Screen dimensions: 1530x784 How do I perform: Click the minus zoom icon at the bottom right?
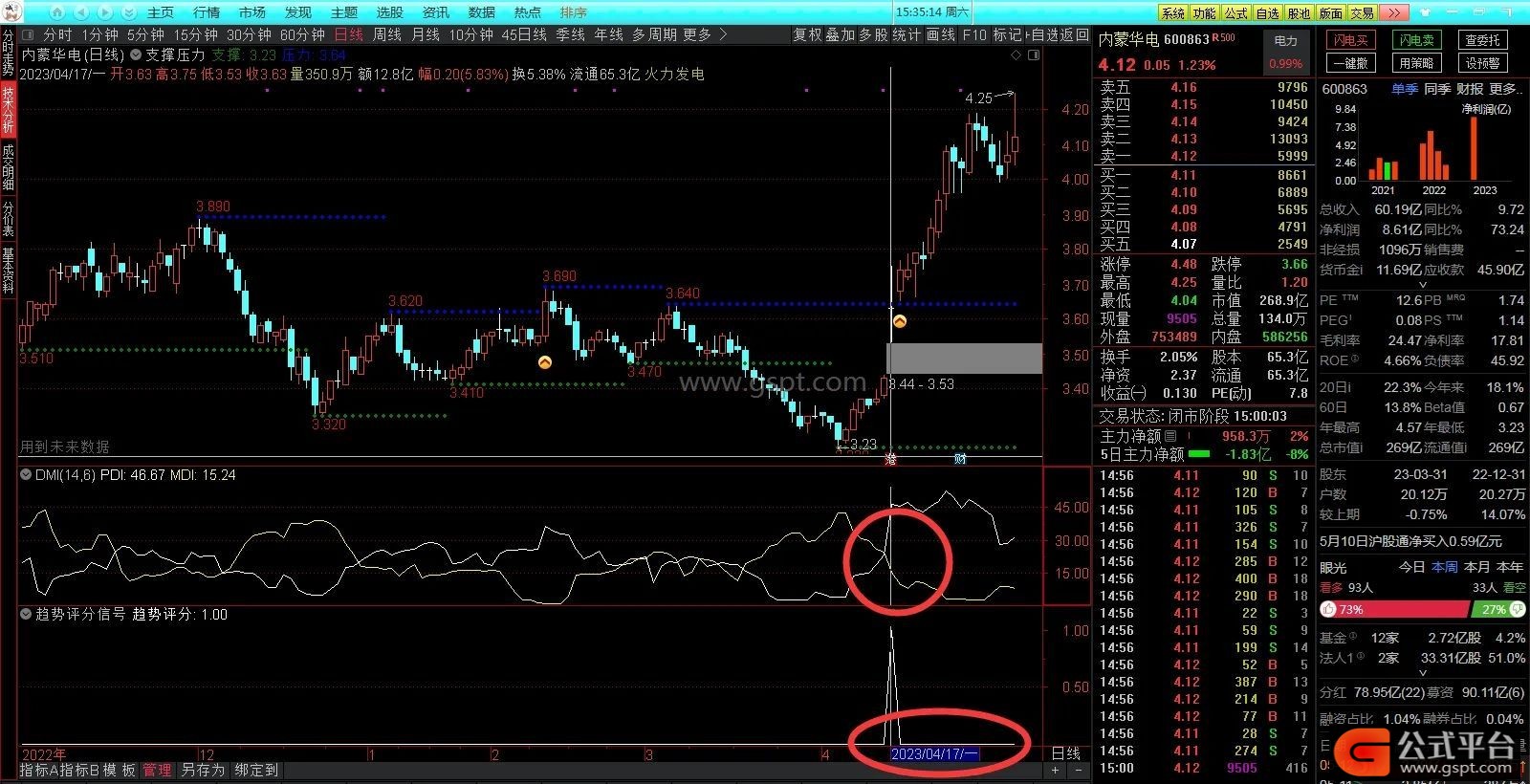(1079, 770)
